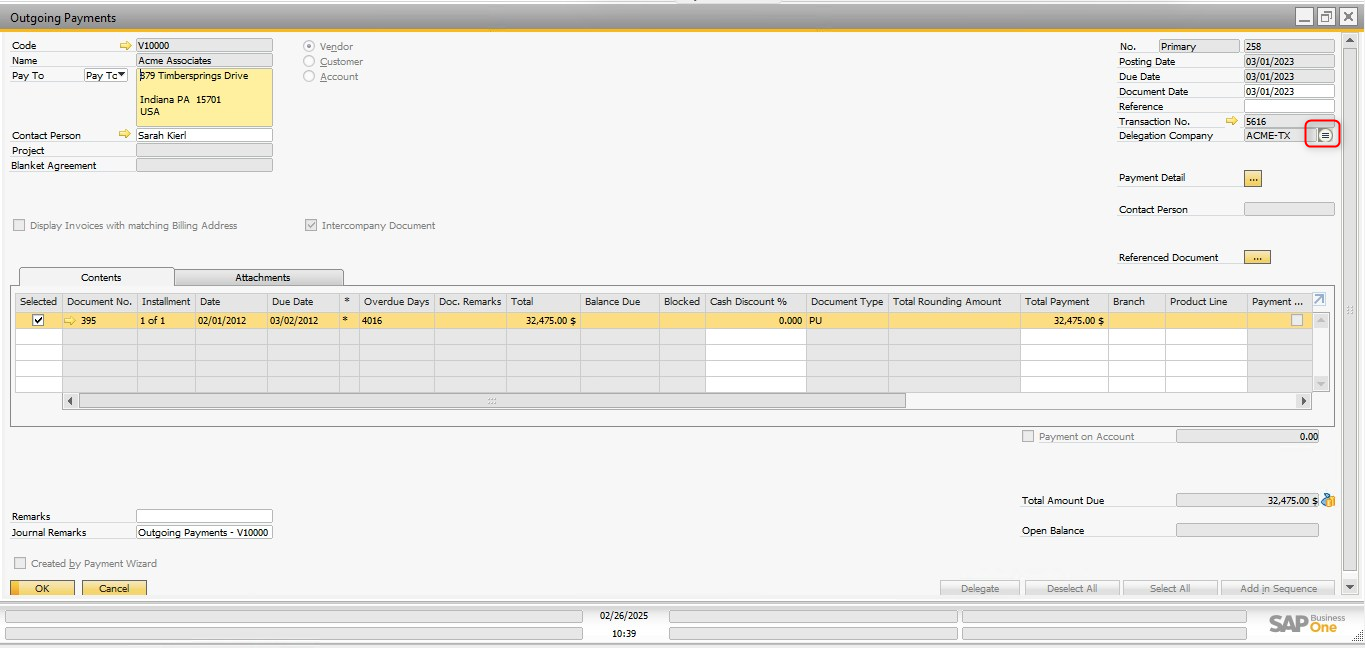Click the Cancel button
The image size is (1365, 648).
pyautogui.click(x=114, y=588)
